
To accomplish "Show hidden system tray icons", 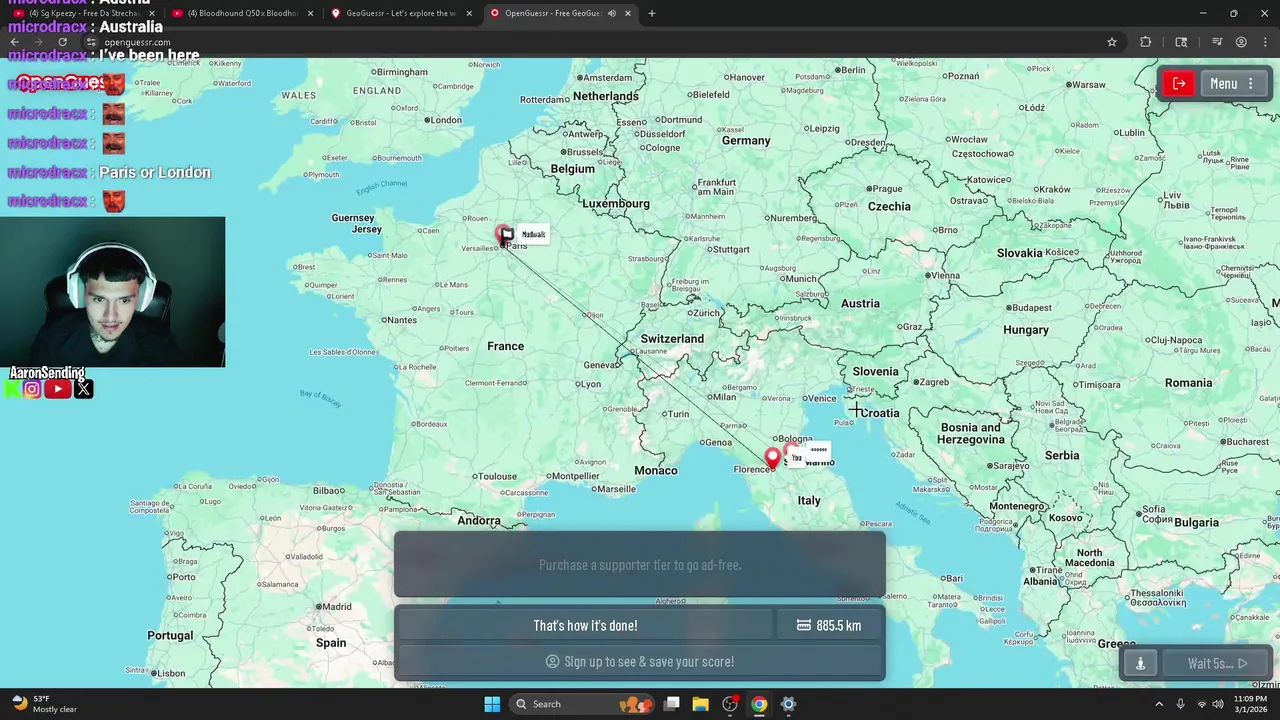I will pyautogui.click(x=1159, y=704).
